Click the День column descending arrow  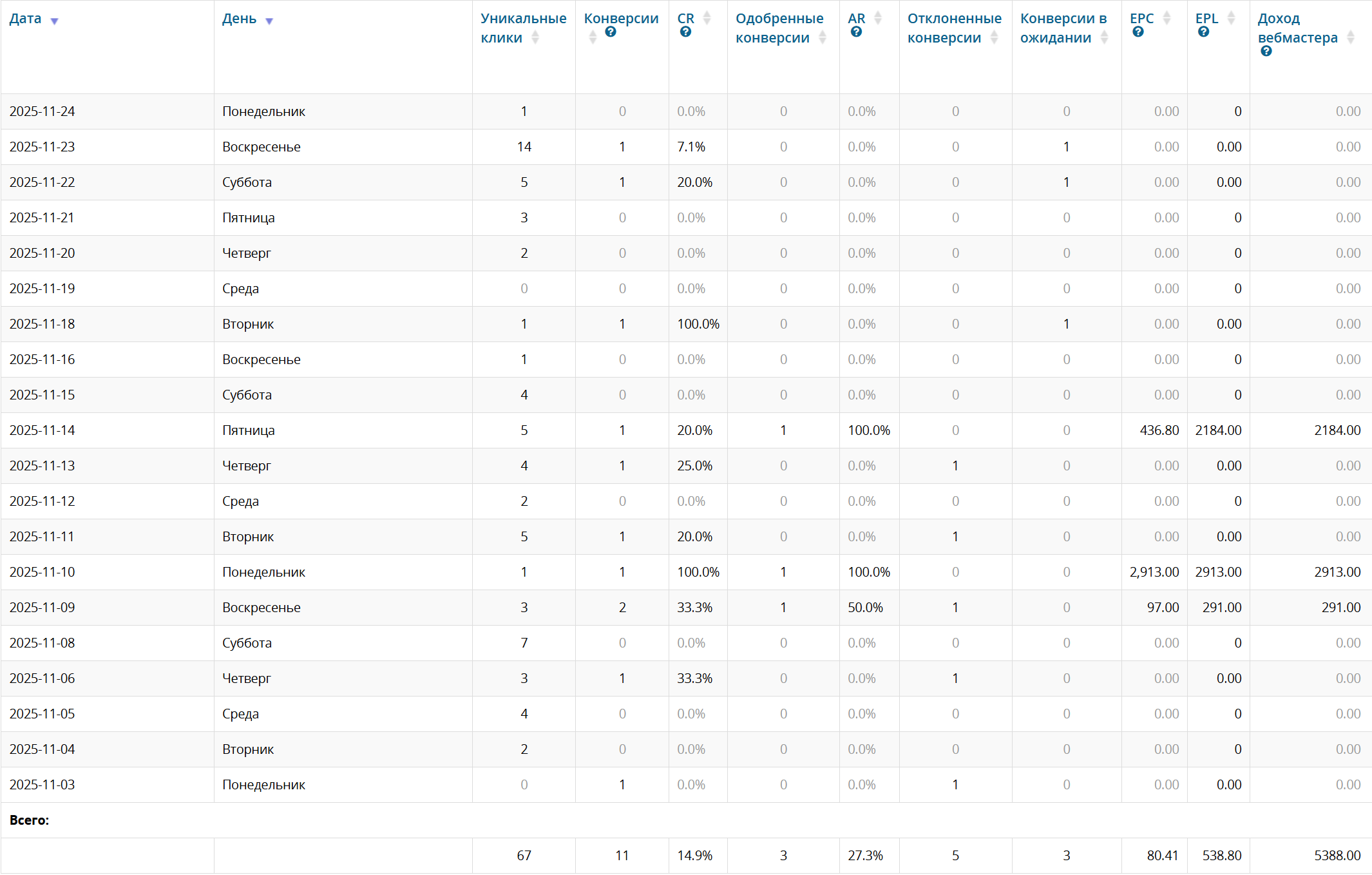269,21
